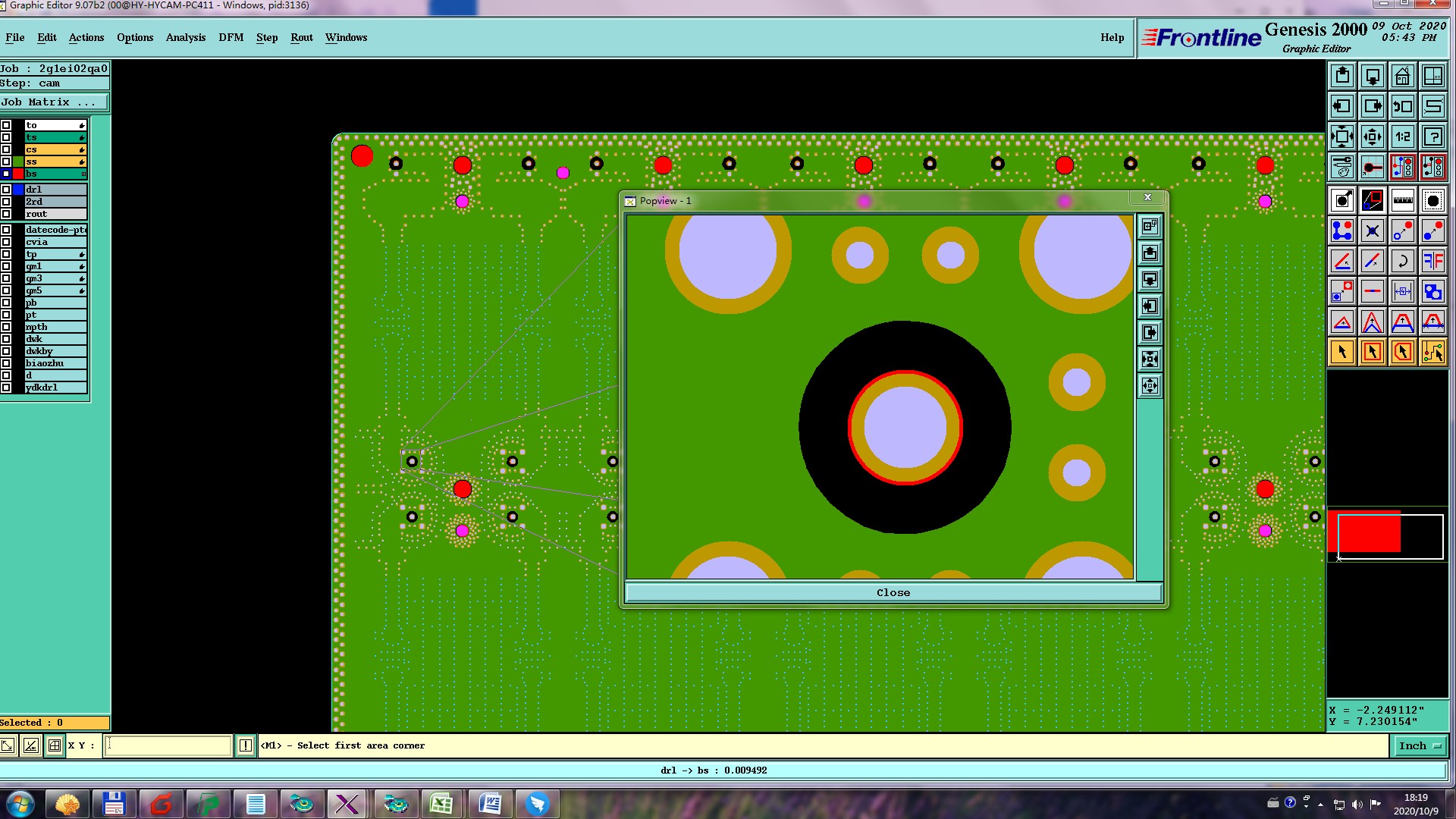Click the Close button in Popview
The width and height of the screenshot is (1456, 819).
pyautogui.click(x=893, y=592)
